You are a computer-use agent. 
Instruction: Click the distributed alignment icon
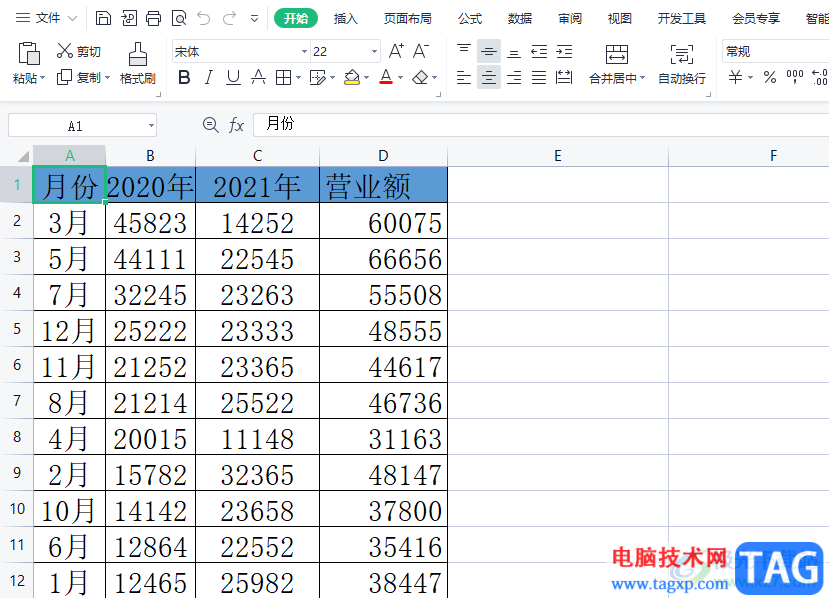564,78
